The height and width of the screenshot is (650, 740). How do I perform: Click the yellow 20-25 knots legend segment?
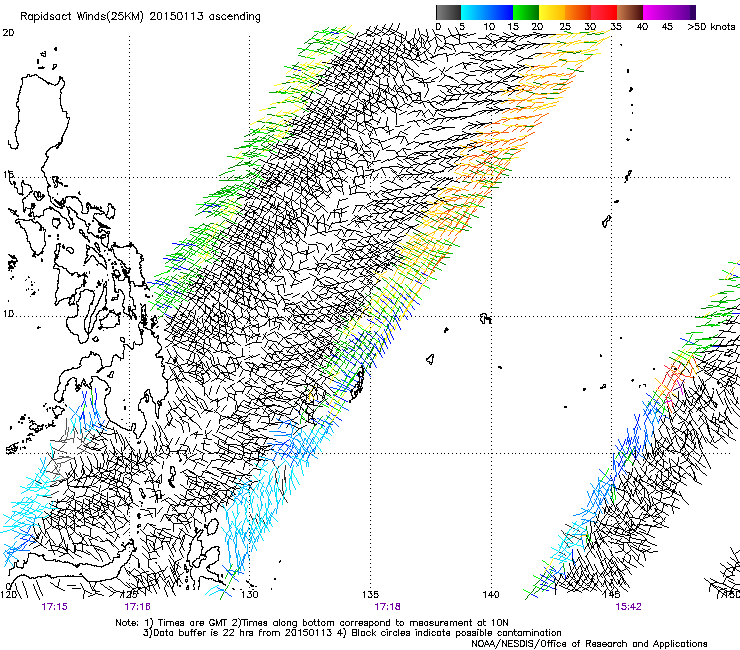pyautogui.click(x=552, y=12)
